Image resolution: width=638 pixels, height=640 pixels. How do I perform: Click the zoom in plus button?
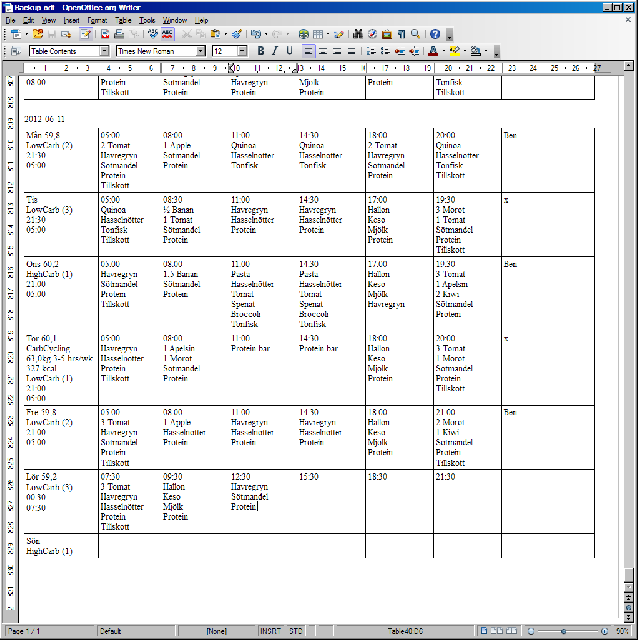pyautogui.click(x=605, y=631)
